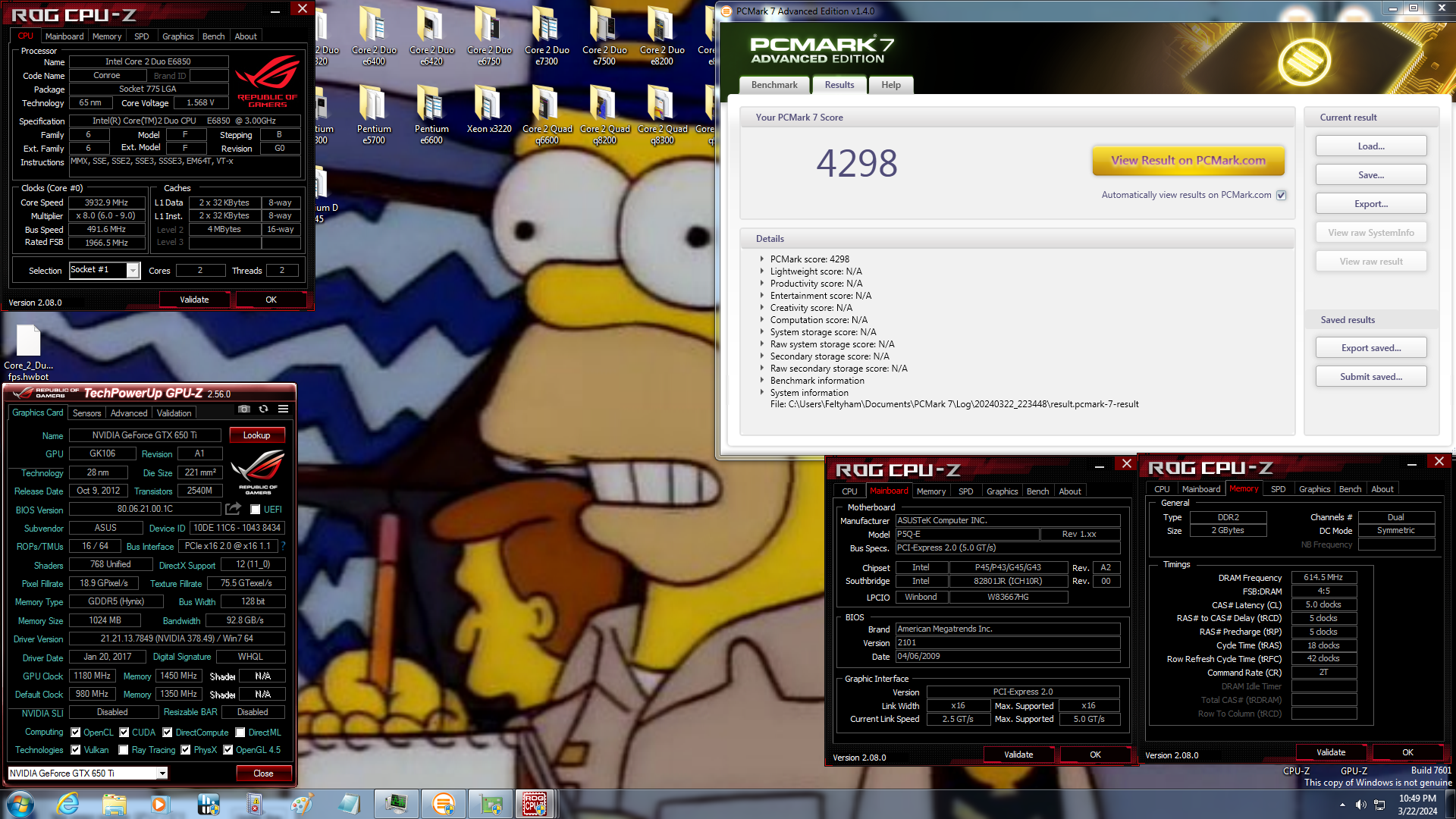
Task: Expand the Productivity score row
Action: 762,284
